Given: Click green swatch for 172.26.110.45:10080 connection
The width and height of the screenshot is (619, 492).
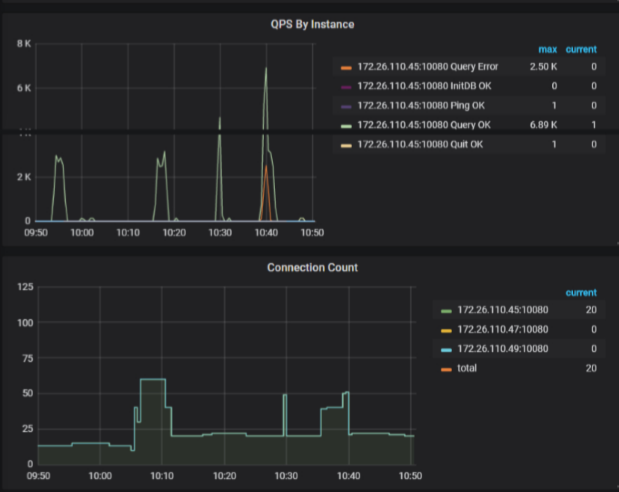Looking at the screenshot, I should click(x=446, y=311).
